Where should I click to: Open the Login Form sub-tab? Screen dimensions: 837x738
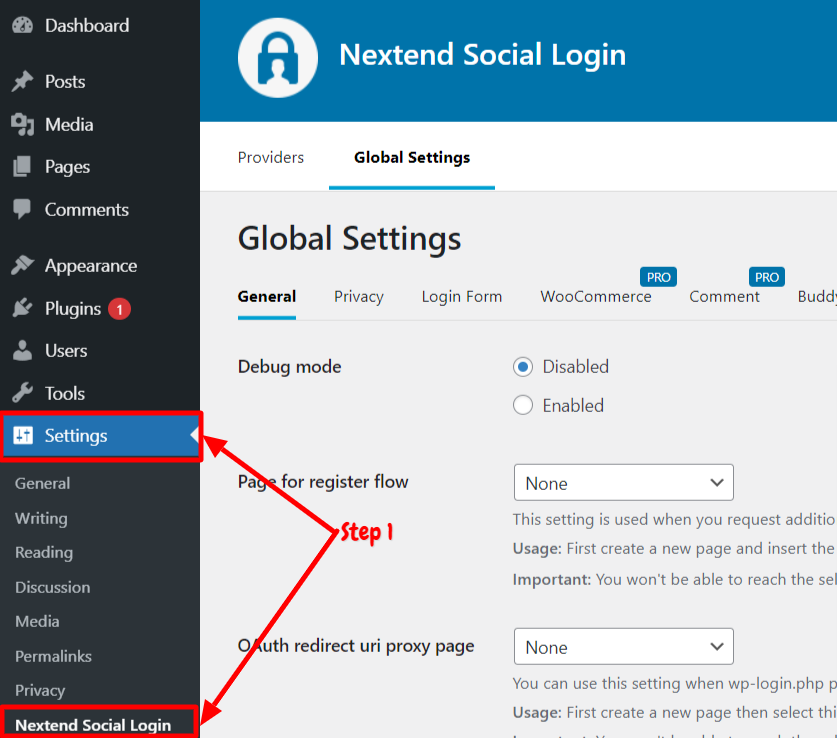coord(462,297)
